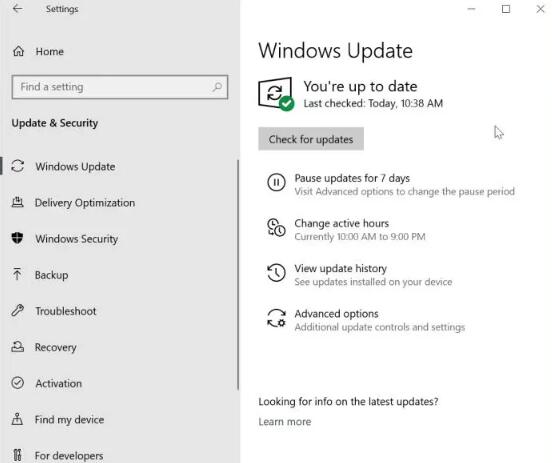Click the back arrow in Settings
Image resolution: width=552 pixels, height=463 pixels.
(x=17, y=9)
